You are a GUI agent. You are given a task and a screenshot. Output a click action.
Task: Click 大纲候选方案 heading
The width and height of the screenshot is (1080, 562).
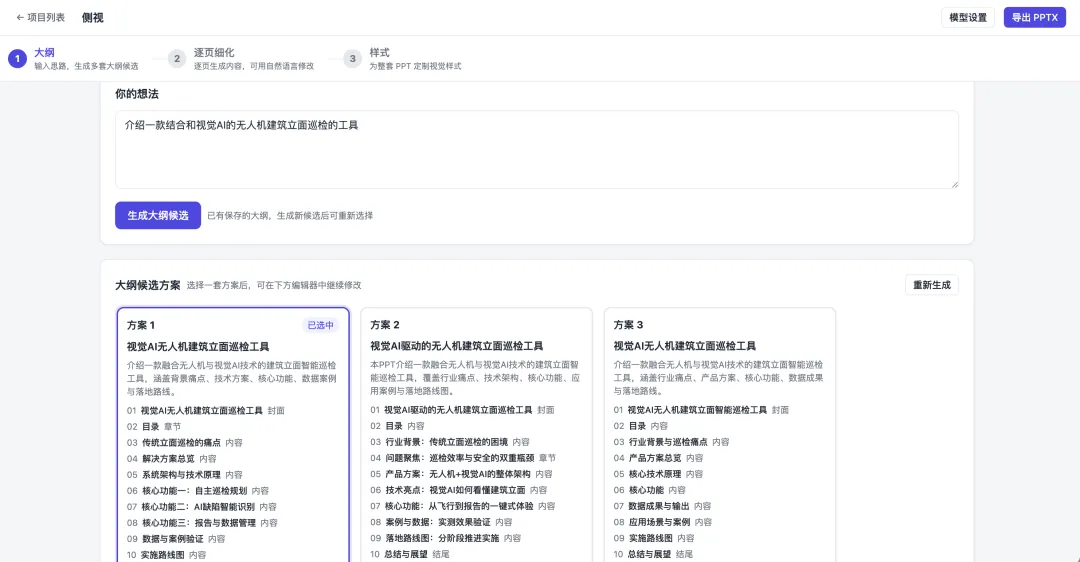click(147, 285)
